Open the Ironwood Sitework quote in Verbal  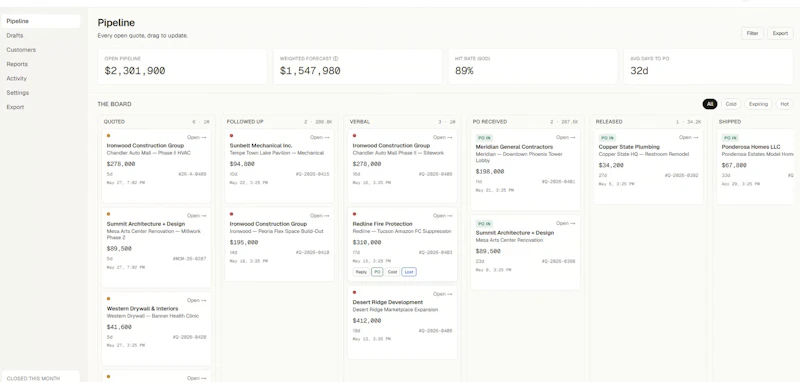pos(443,137)
